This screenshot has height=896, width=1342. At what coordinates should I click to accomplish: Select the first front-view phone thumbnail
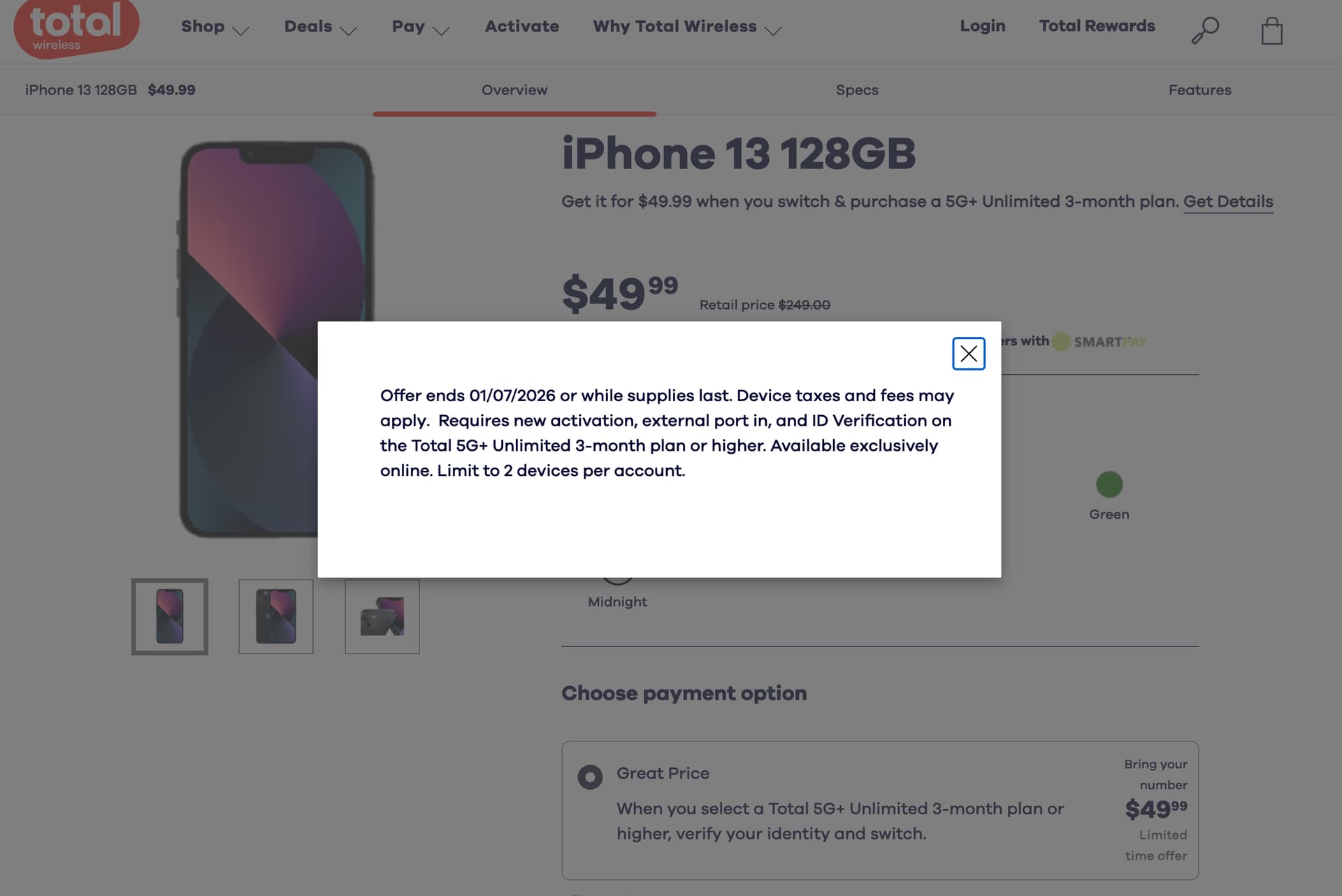(170, 616)
